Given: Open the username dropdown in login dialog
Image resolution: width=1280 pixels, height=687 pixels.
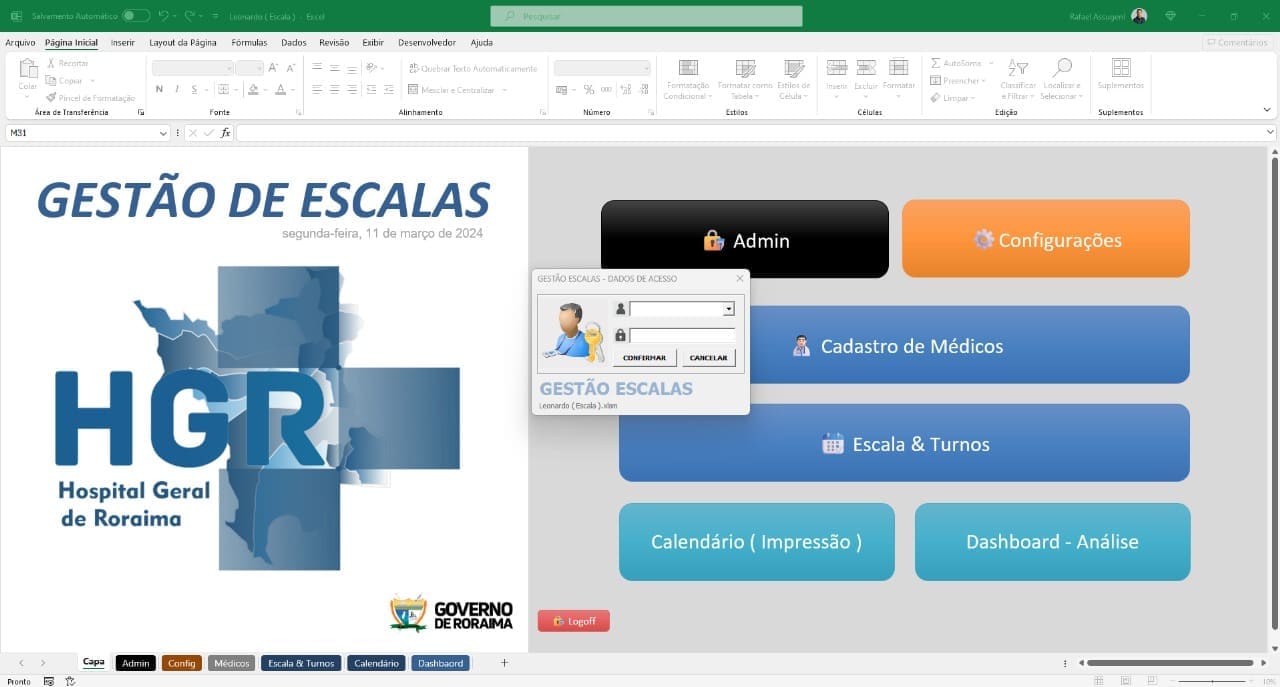Looking at the screenshot, I should coord(729,309).
